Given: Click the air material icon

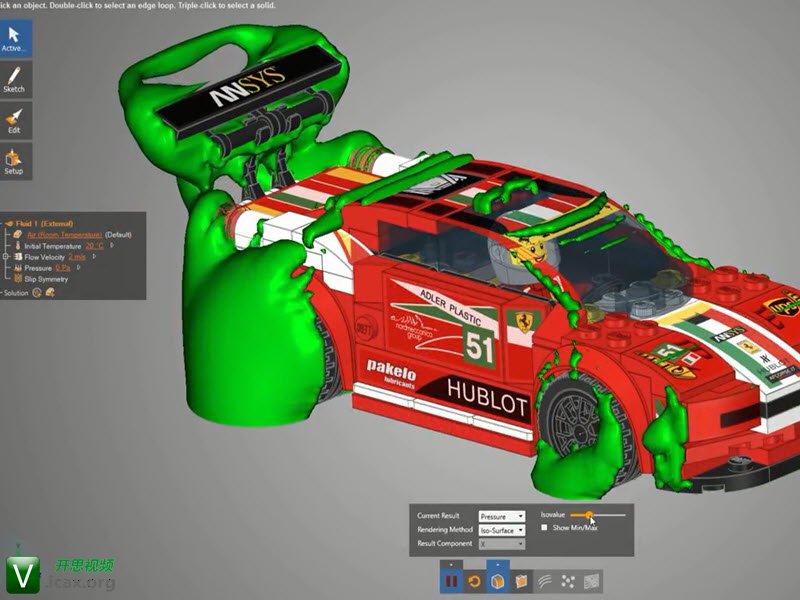Looking at the screenshot, I should click(x=18, y=235).
